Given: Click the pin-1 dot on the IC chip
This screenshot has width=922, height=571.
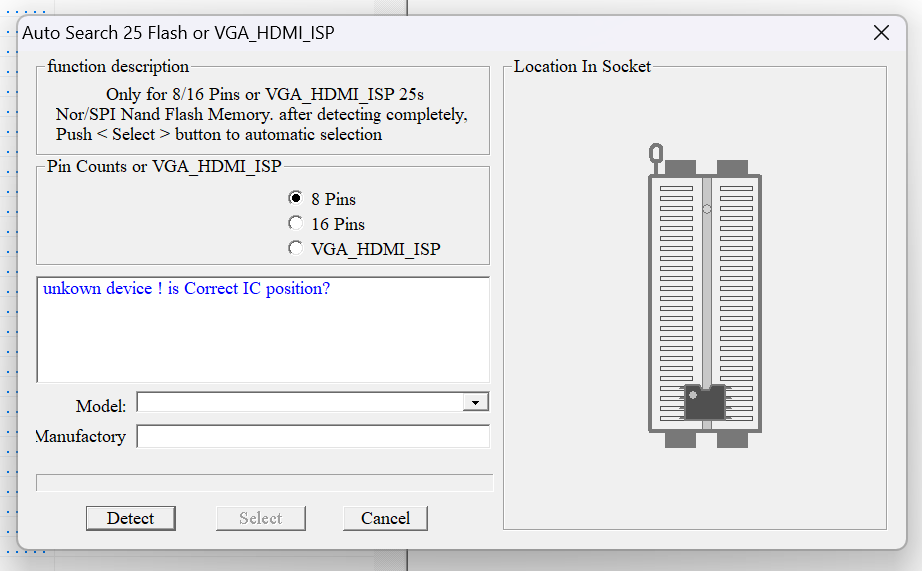Looking at the screenshot, I should click(x=693, y=395).
